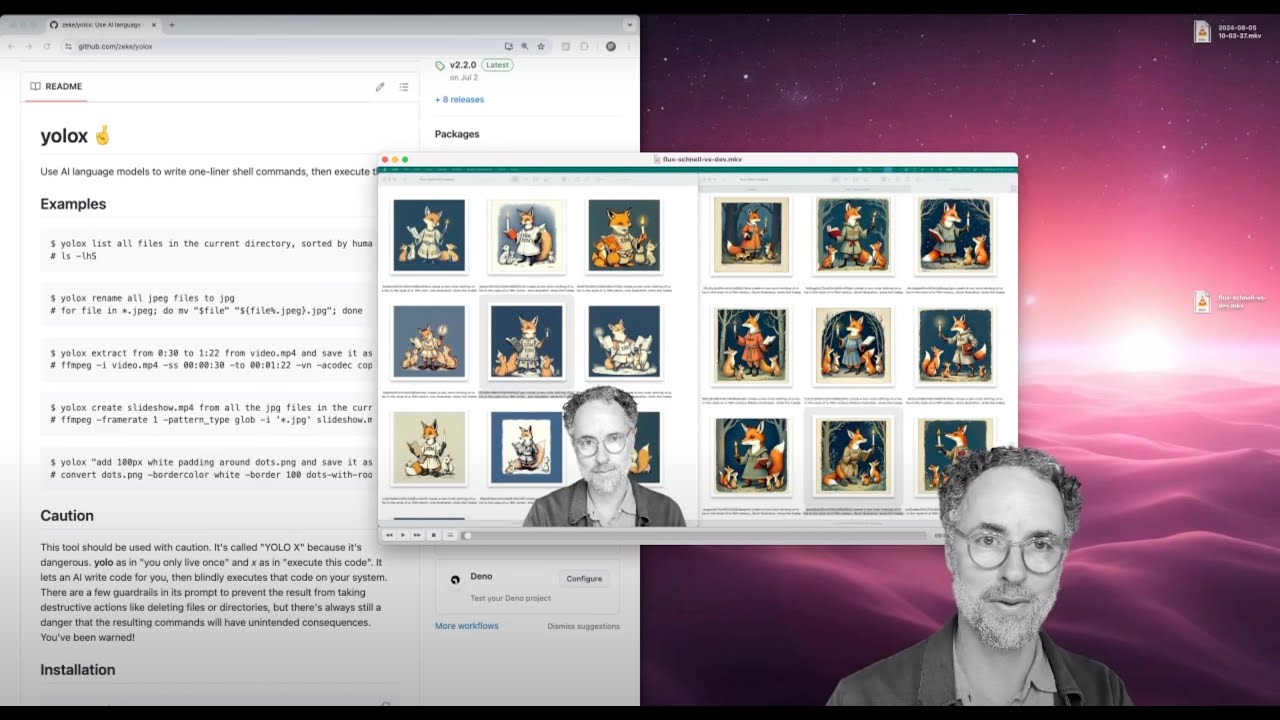Open the v2.2.0 release link

[x=464, y=65]
